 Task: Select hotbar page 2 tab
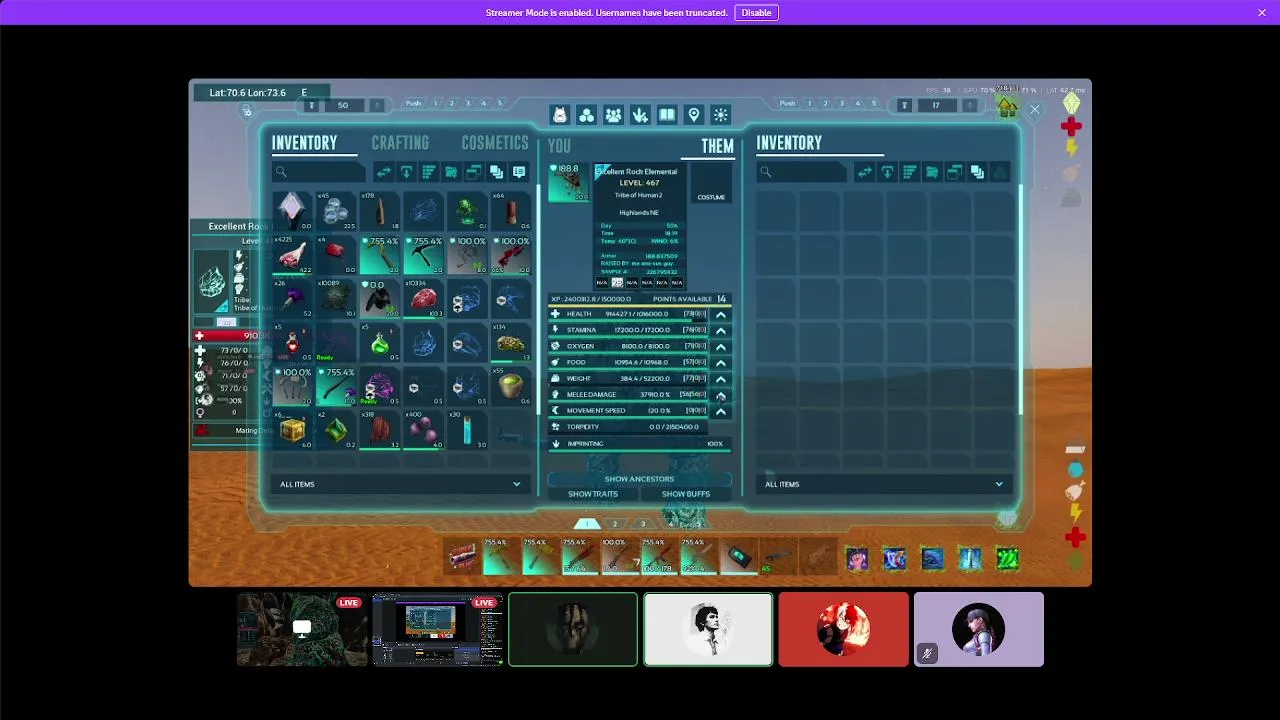[x=615, y=523]
